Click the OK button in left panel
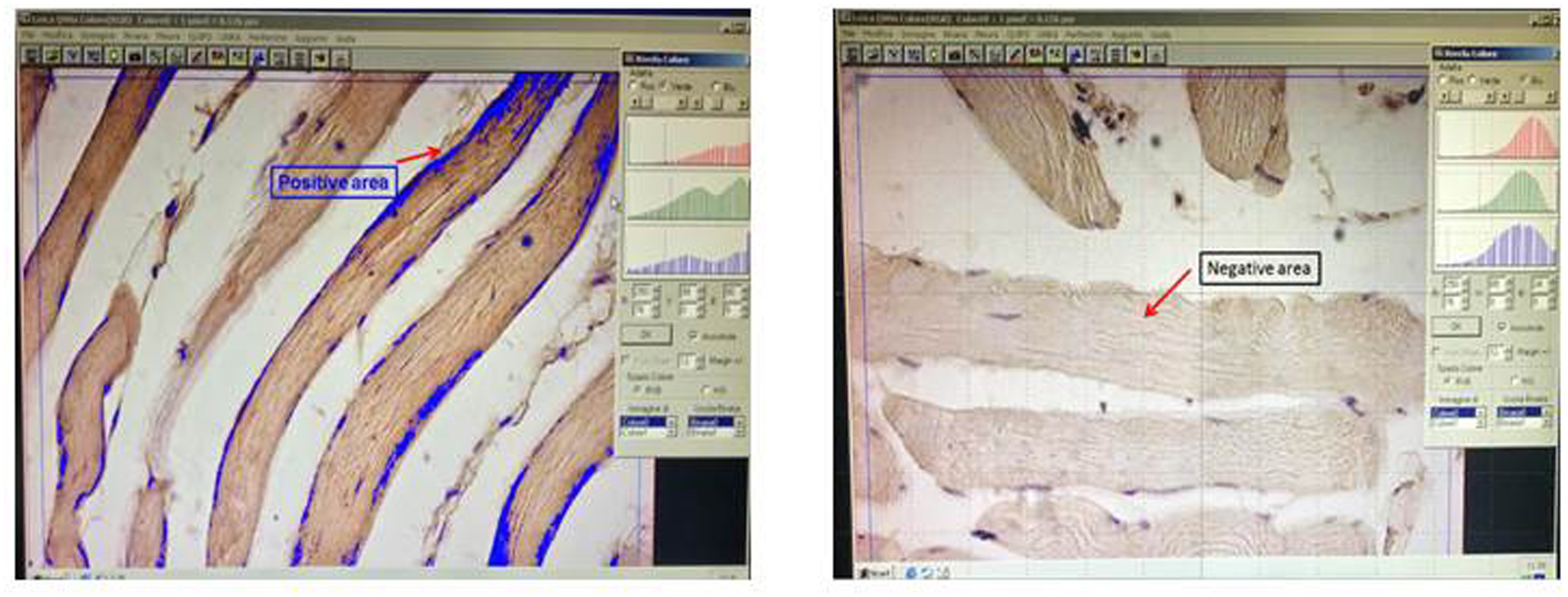 click(x=645, y=335)
